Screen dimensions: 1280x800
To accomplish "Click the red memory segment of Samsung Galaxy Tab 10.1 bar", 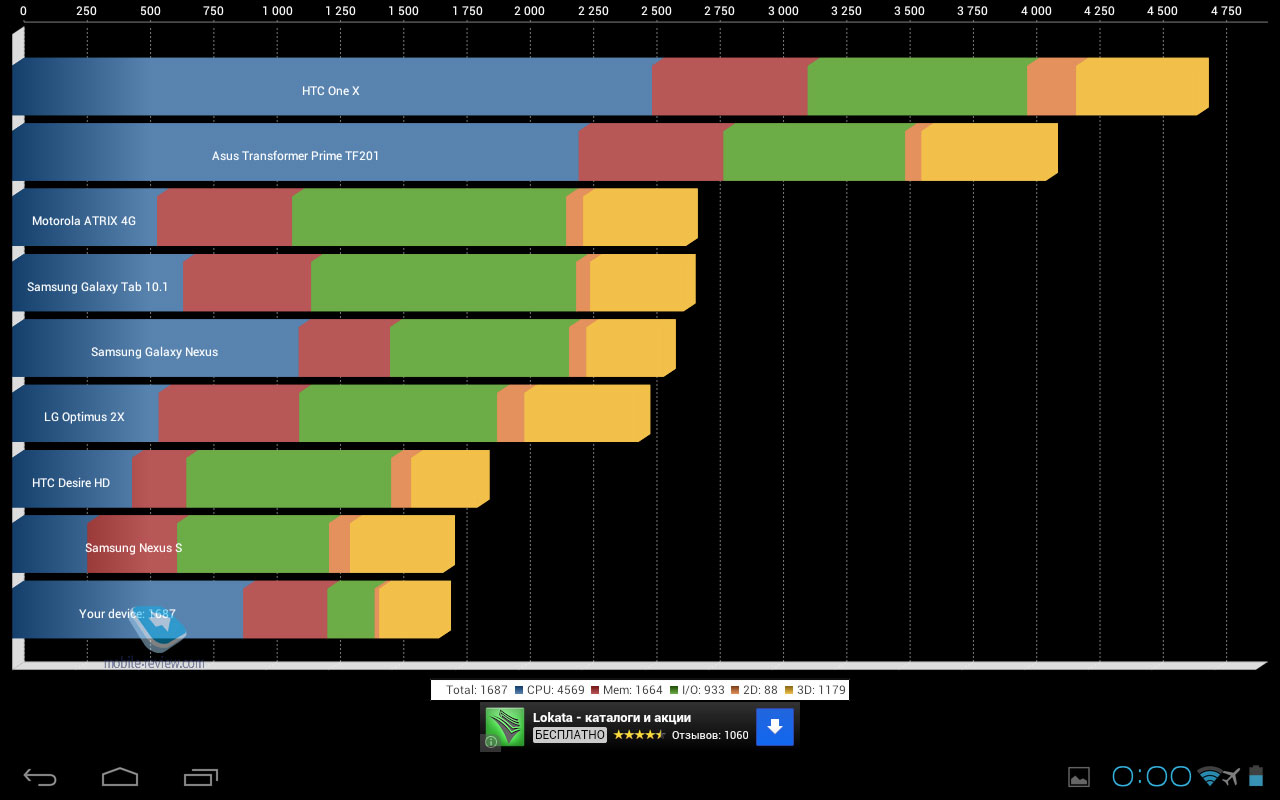I will (247, 283).
